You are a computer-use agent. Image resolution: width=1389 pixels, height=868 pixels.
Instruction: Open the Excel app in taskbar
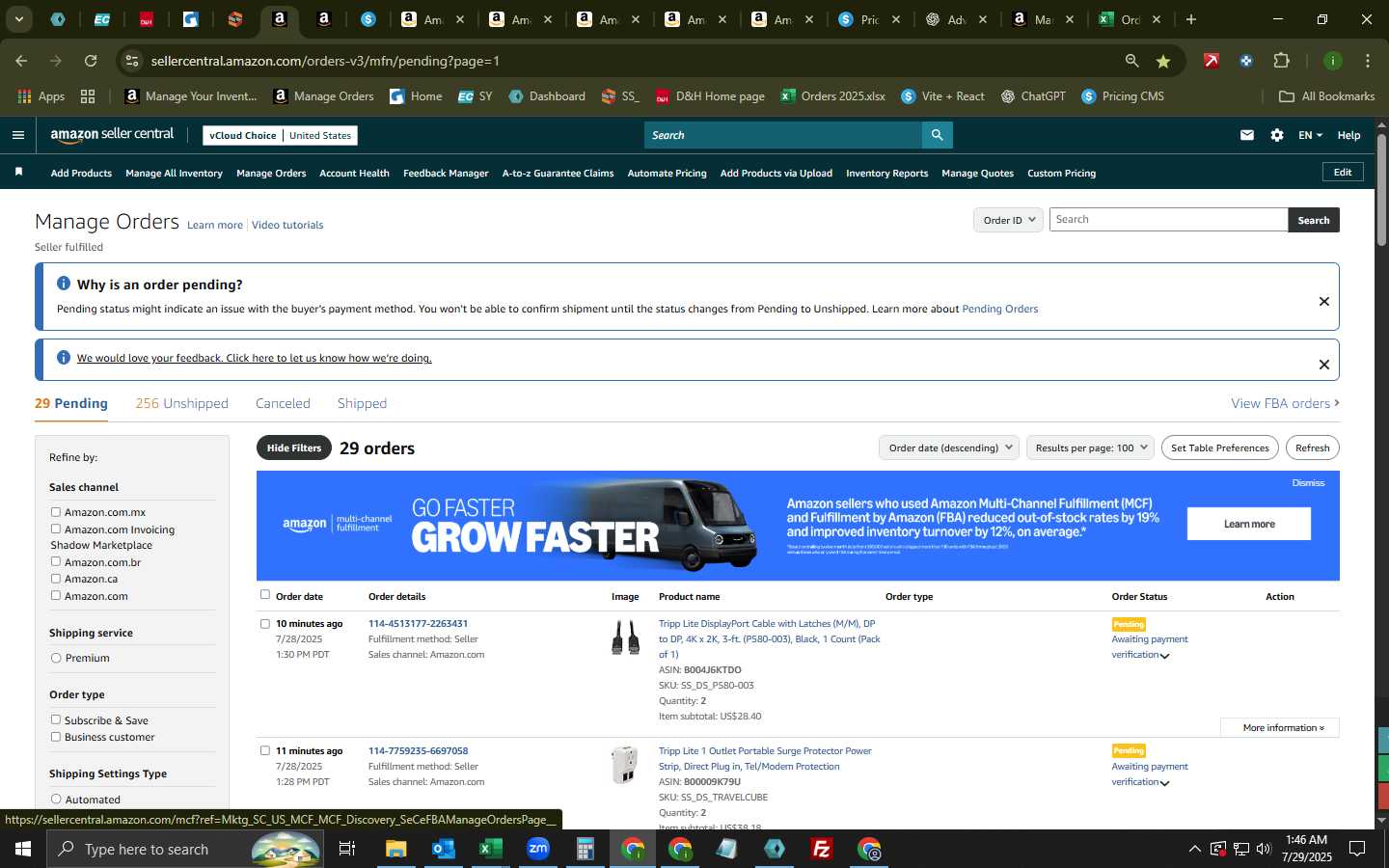490,849
